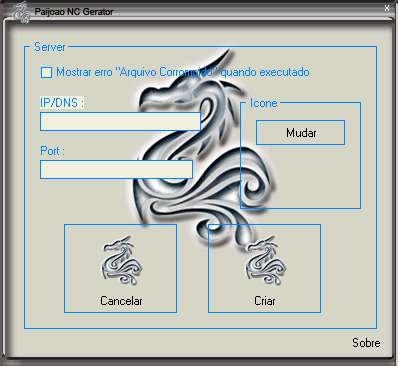
Task: Open the Sobre link
Action: (366, 343)
